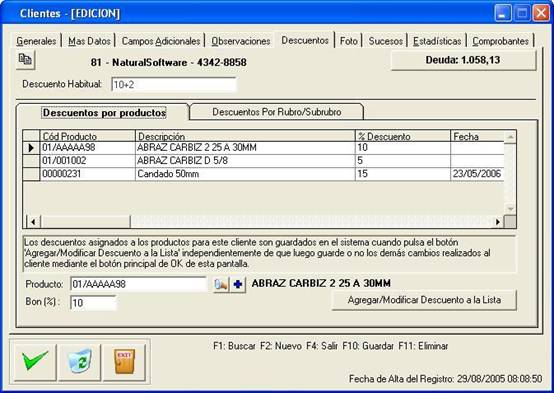This screenshot has width=554, height=393.
Task: Focus the Bon (%) input field
Action: [x=93, y=303]
